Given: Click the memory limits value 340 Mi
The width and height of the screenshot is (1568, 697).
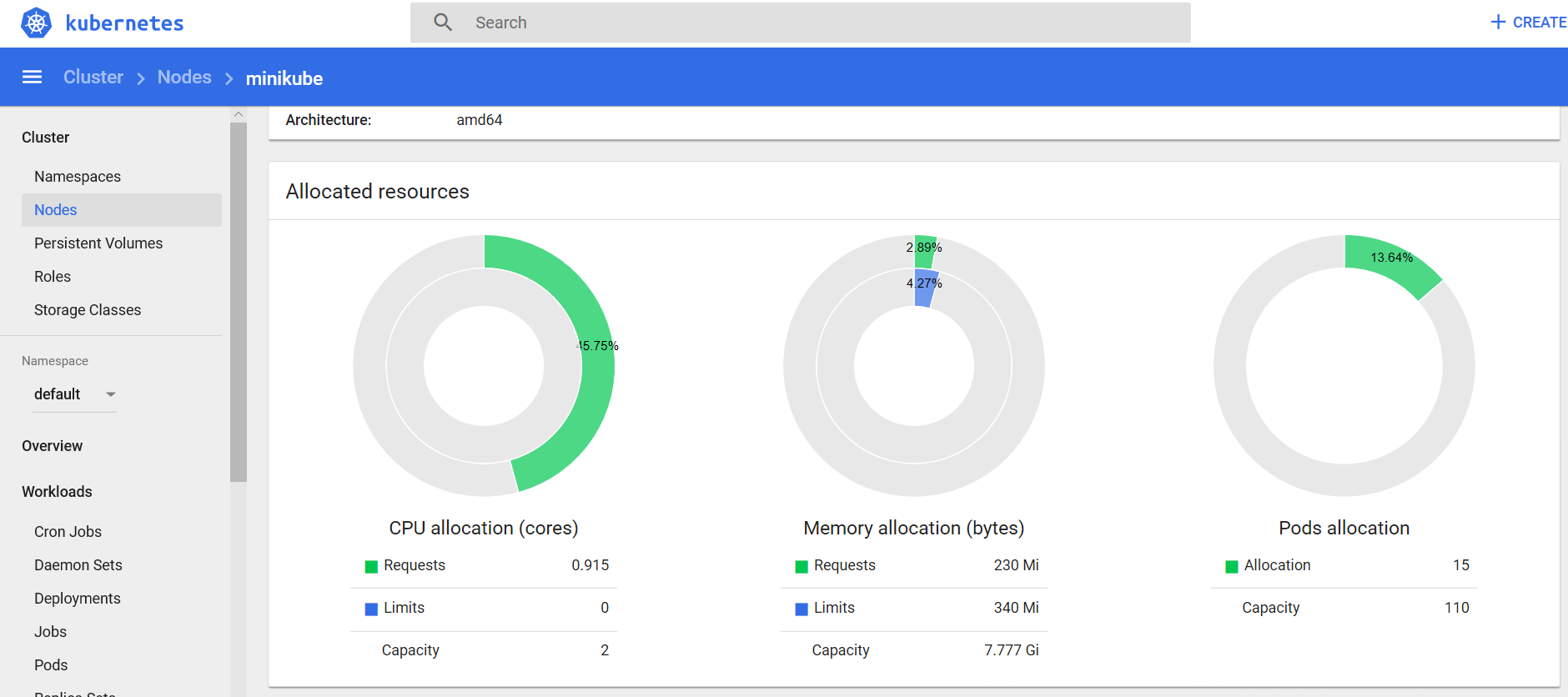Looking at the screenshot, I should 1016,608.
